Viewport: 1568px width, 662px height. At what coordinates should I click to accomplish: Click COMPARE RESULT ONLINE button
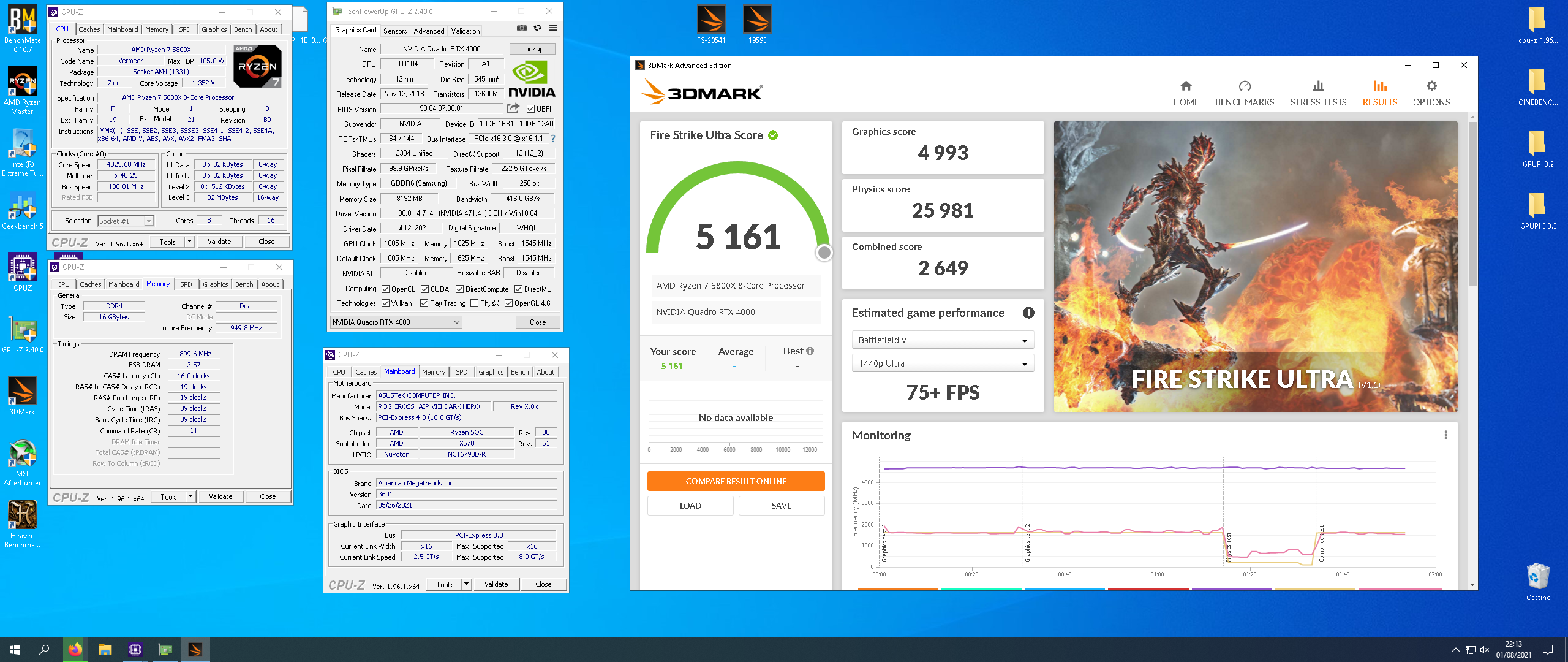[736, 481]
